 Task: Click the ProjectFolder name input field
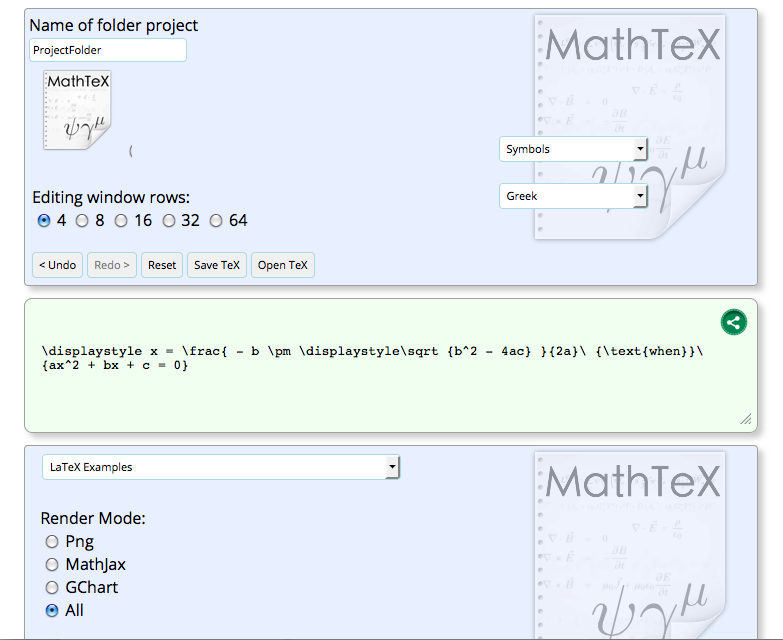click(x=108, y=50)
